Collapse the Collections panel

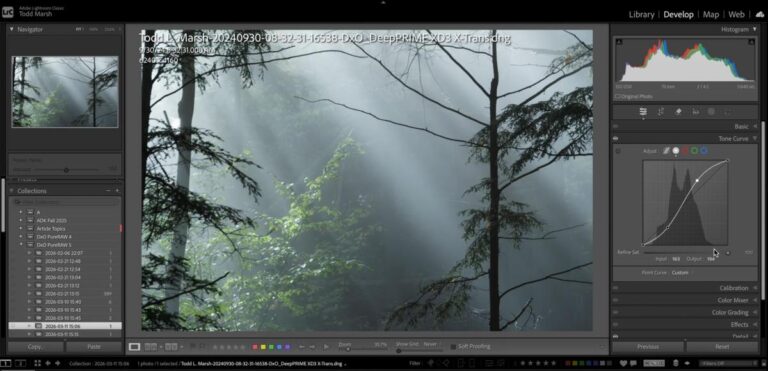click(x=12, y=191)
